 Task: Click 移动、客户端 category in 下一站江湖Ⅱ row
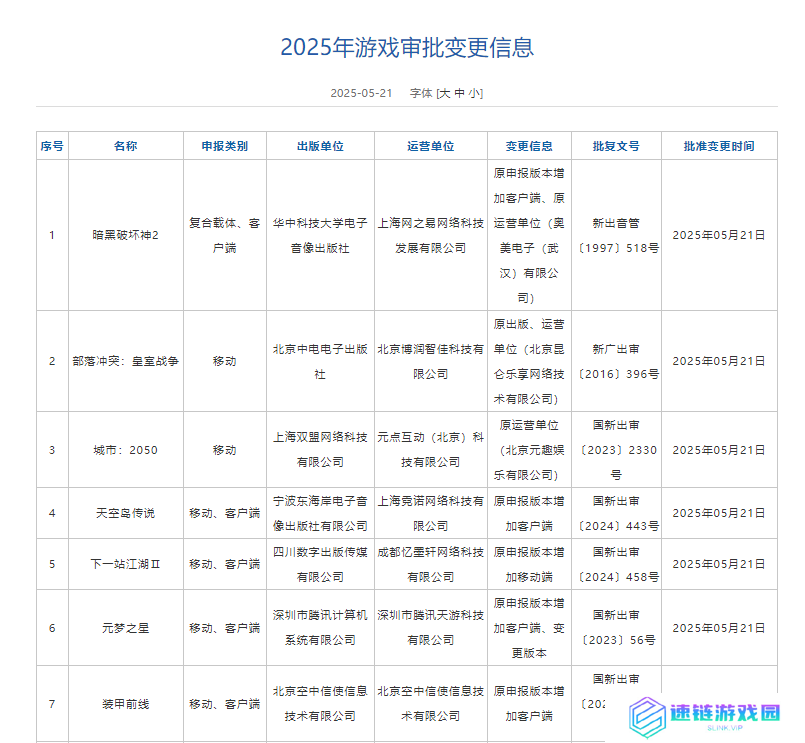click(x=225, y=564)
